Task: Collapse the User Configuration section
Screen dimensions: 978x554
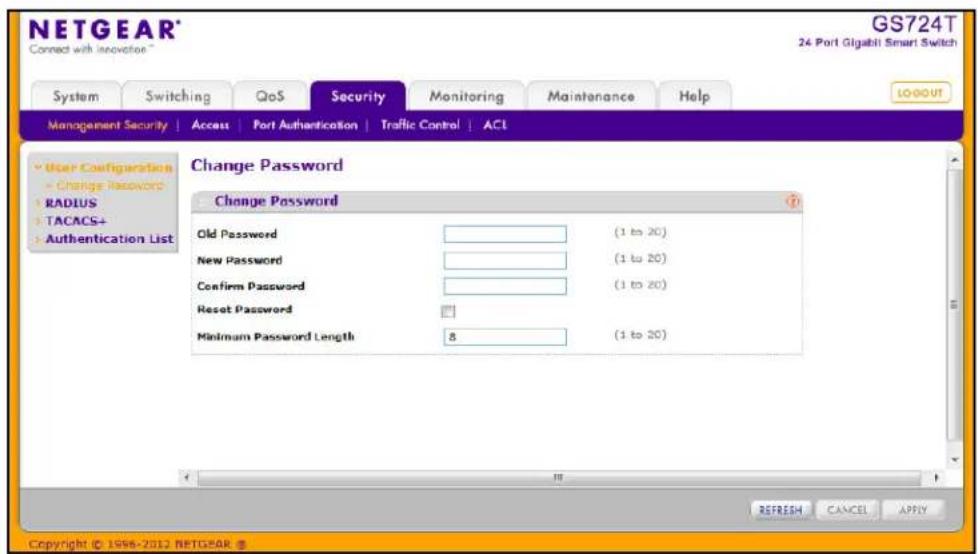Action: tap(104, 168)
